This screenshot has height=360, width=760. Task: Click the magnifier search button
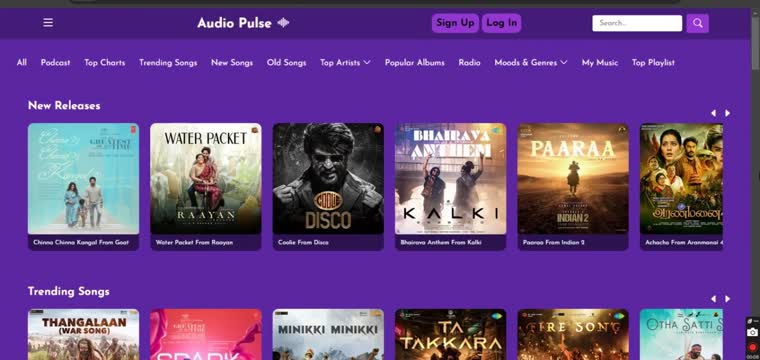tap(697, 23)
